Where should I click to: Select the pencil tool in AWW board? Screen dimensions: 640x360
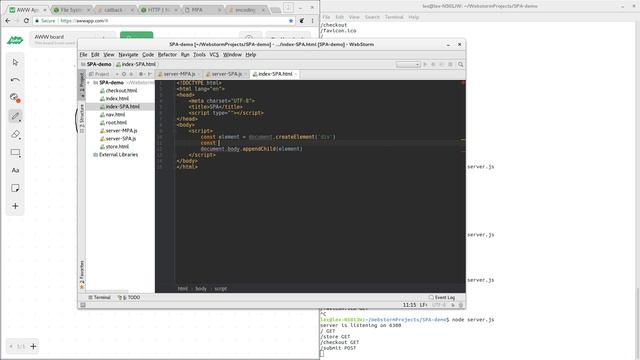[x=16, y=116]
